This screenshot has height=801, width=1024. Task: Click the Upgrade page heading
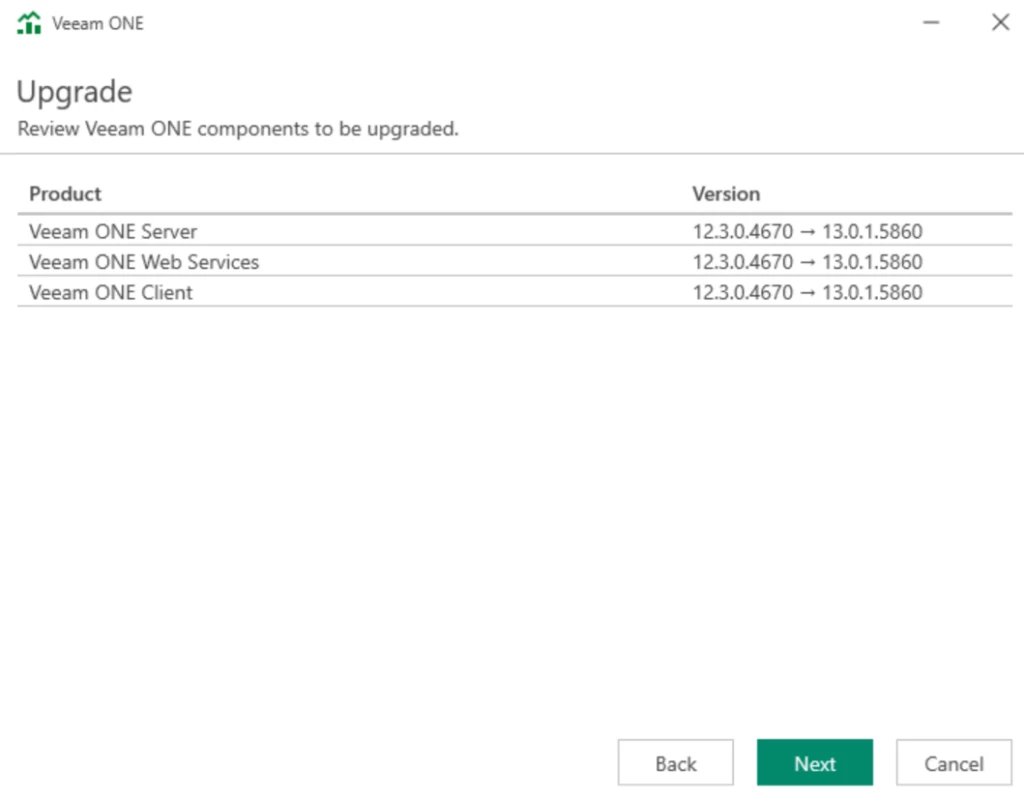[75, 92]
